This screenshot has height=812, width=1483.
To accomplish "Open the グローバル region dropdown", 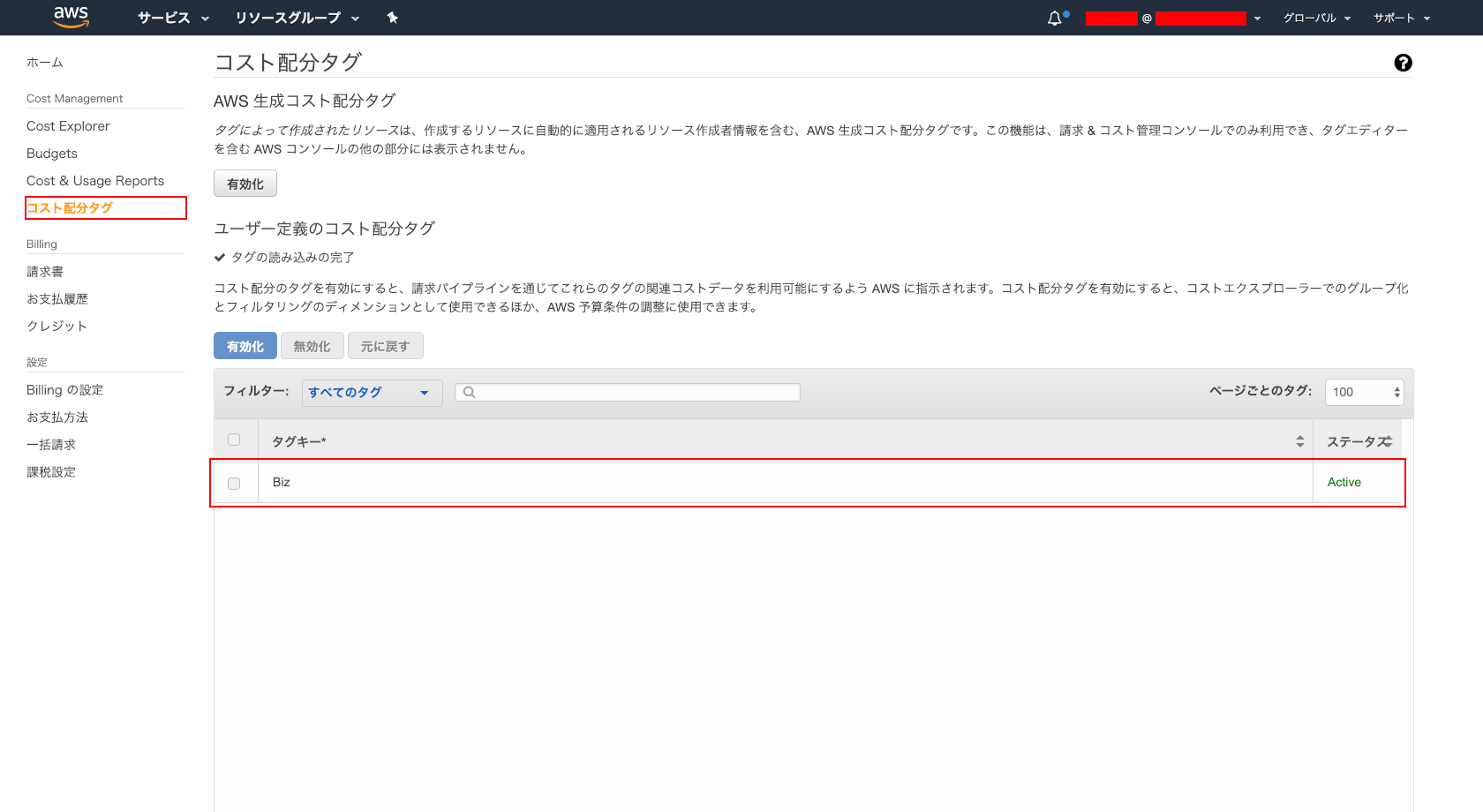I will coord(1316,18).
